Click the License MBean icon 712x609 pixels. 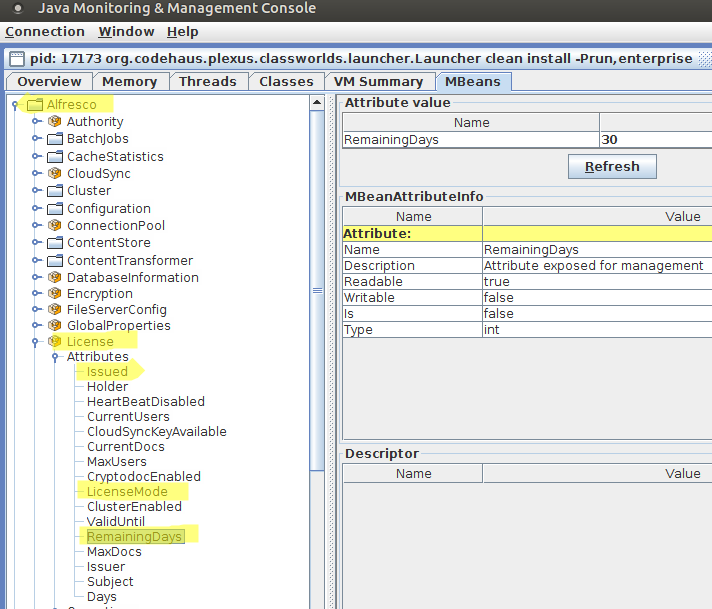(x=54, y=341)
